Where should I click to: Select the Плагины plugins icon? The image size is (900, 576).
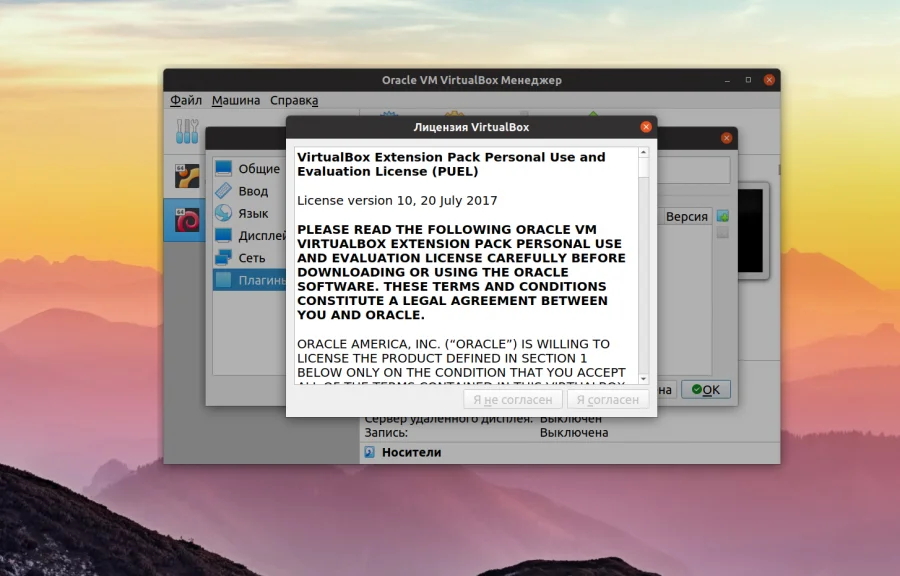click(x=224, y=279)
